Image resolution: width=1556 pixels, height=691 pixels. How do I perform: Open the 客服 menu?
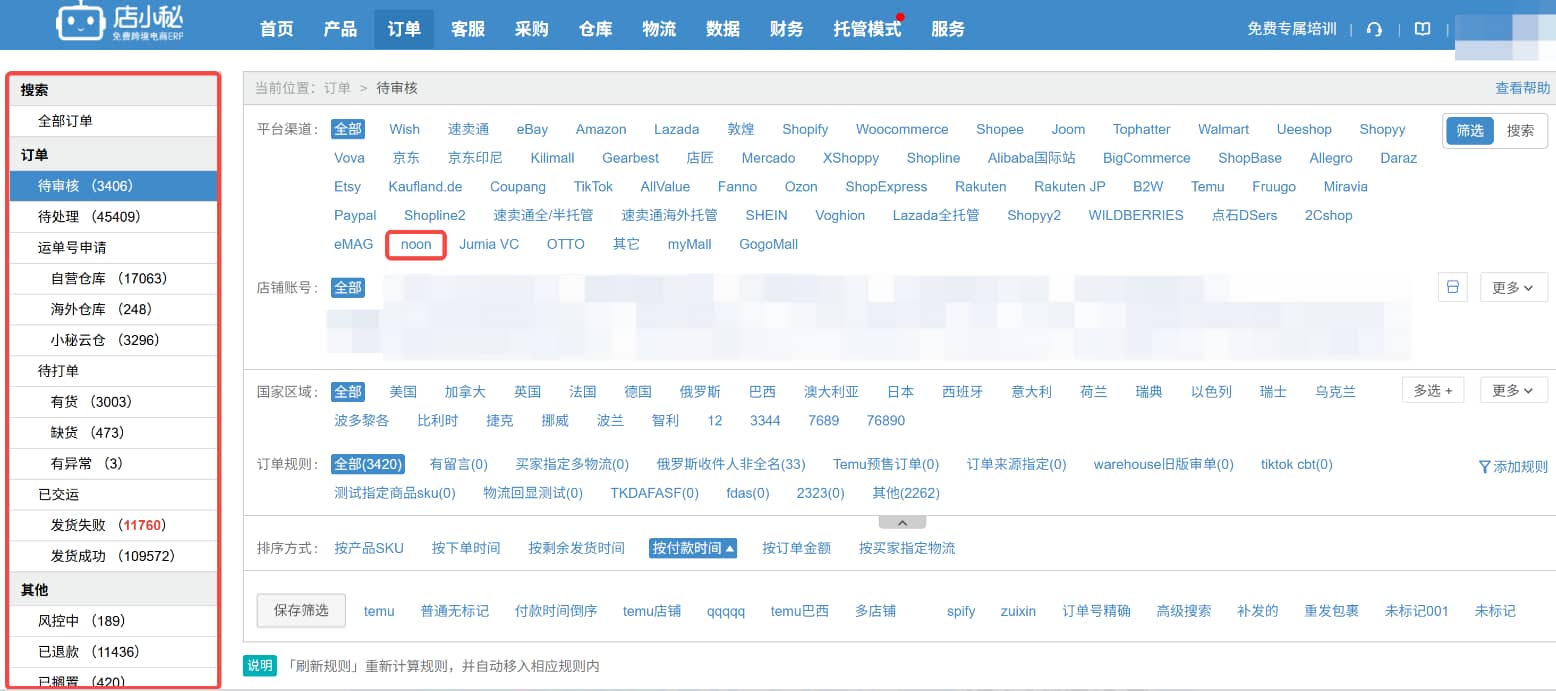click(468, 29)
